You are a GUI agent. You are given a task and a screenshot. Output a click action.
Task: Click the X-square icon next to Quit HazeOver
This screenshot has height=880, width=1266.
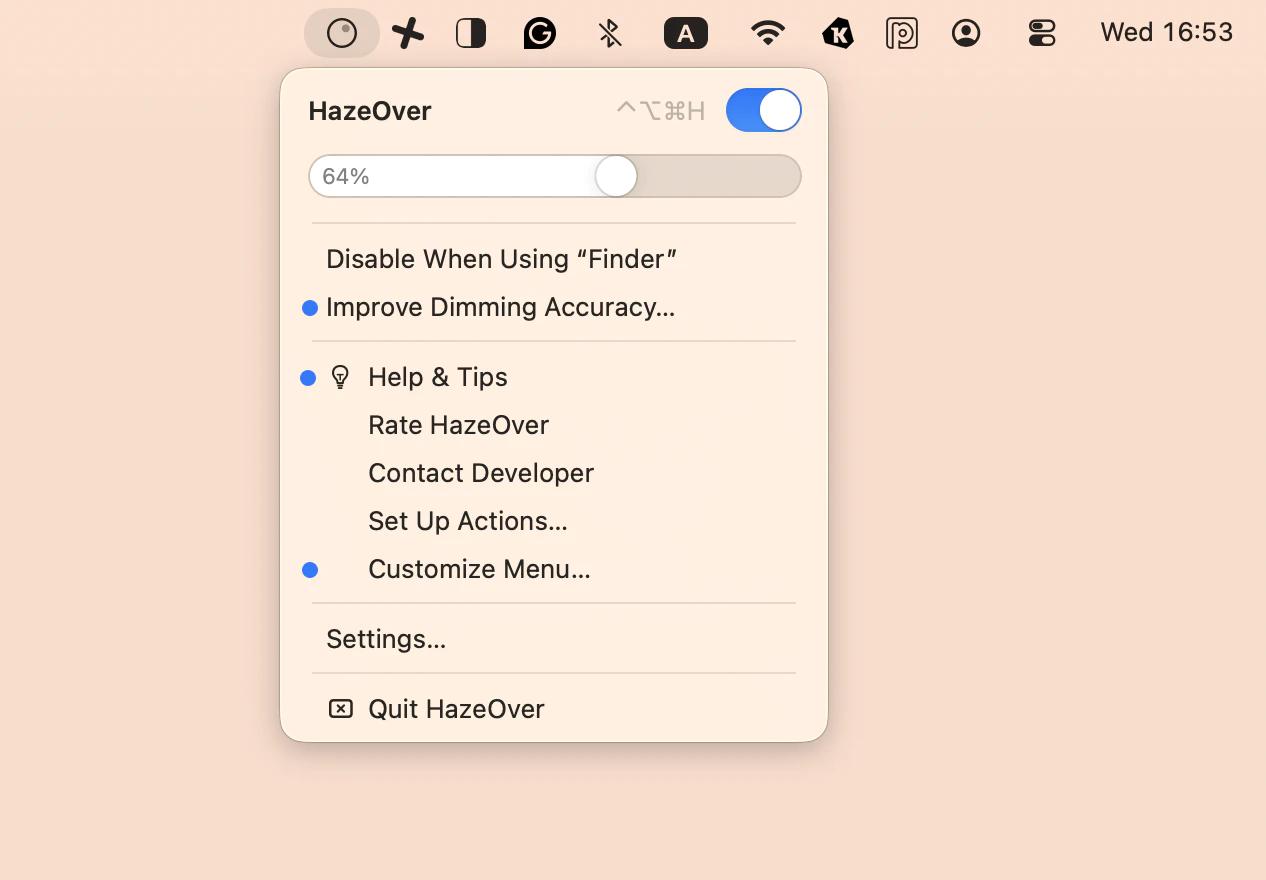point(341,708)
